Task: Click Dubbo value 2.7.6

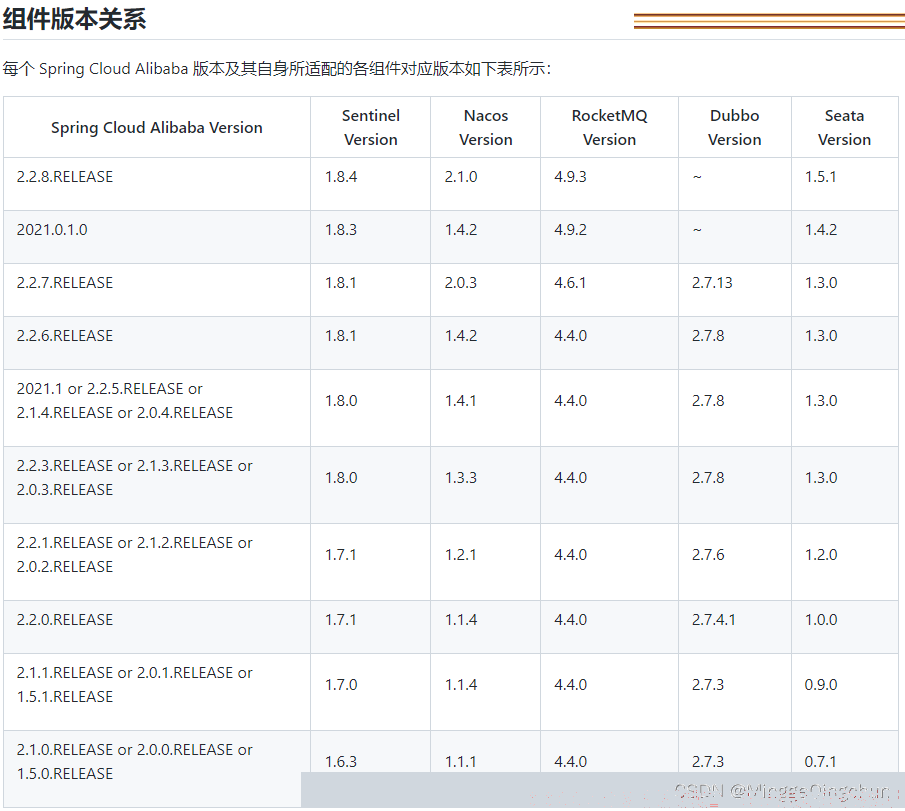Action: point(708,555)
